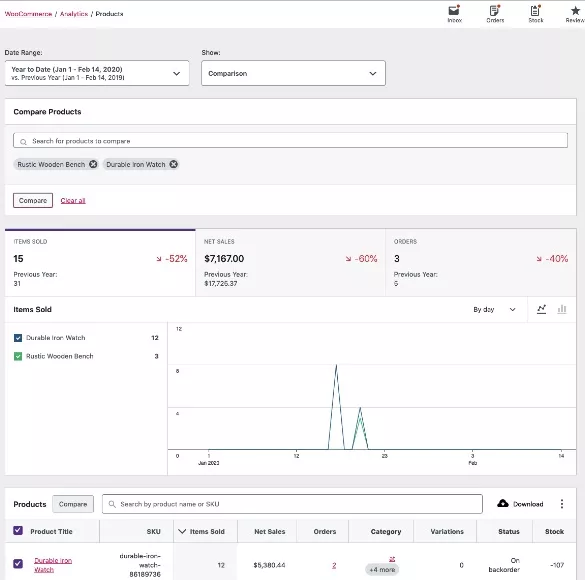The image size is (585, 580).
Task: Open the orders count link 2
Action: click(334, 565)
